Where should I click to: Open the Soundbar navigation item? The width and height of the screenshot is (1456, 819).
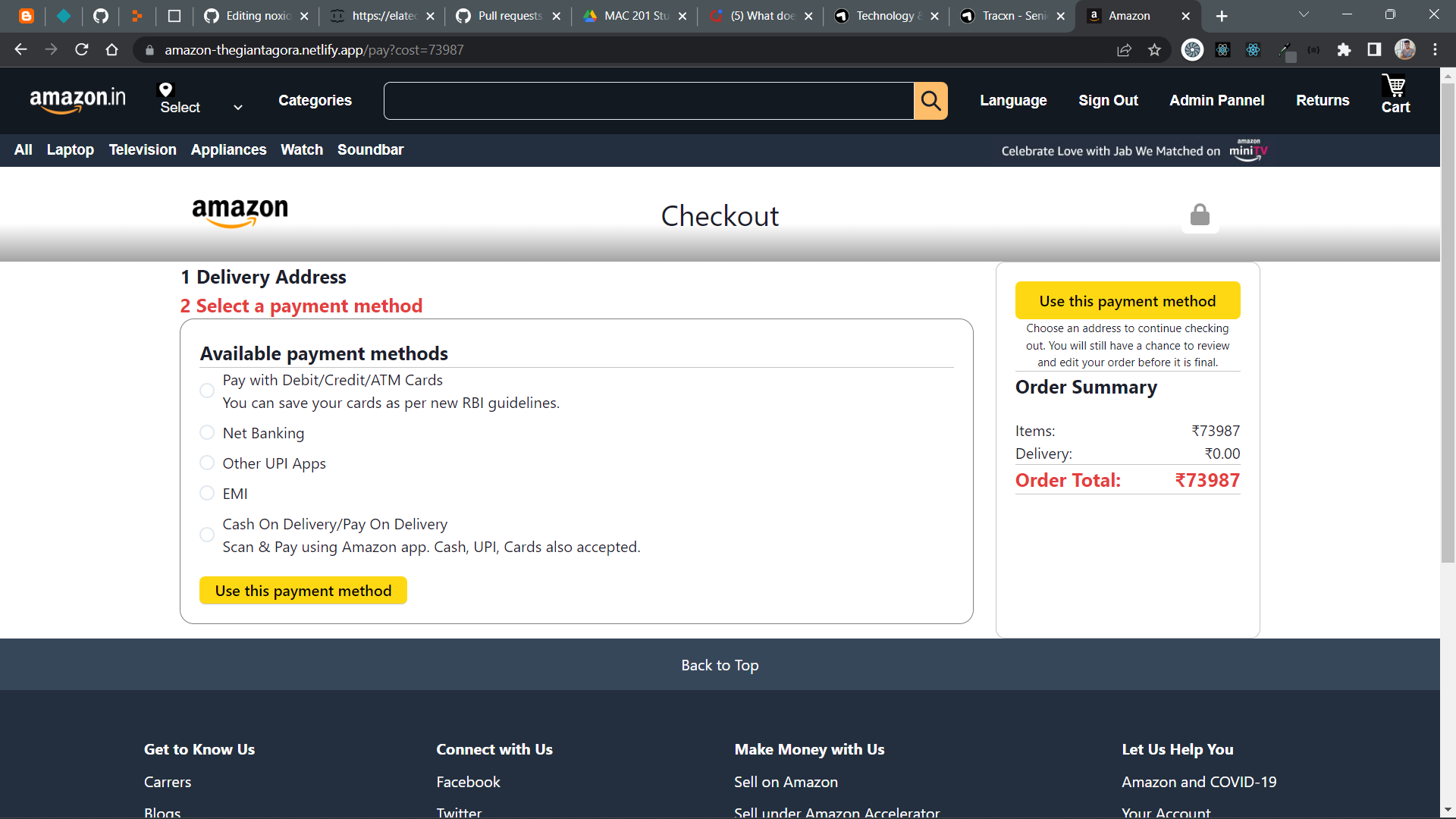tap(370, 149)
